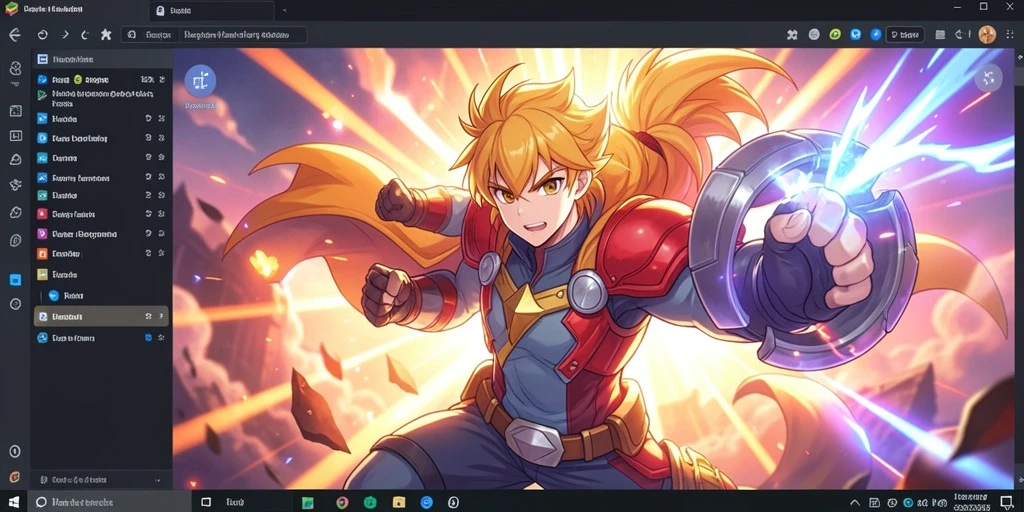Open the Windows Start button
1024x512 pixels.
[x=14, y=502]
